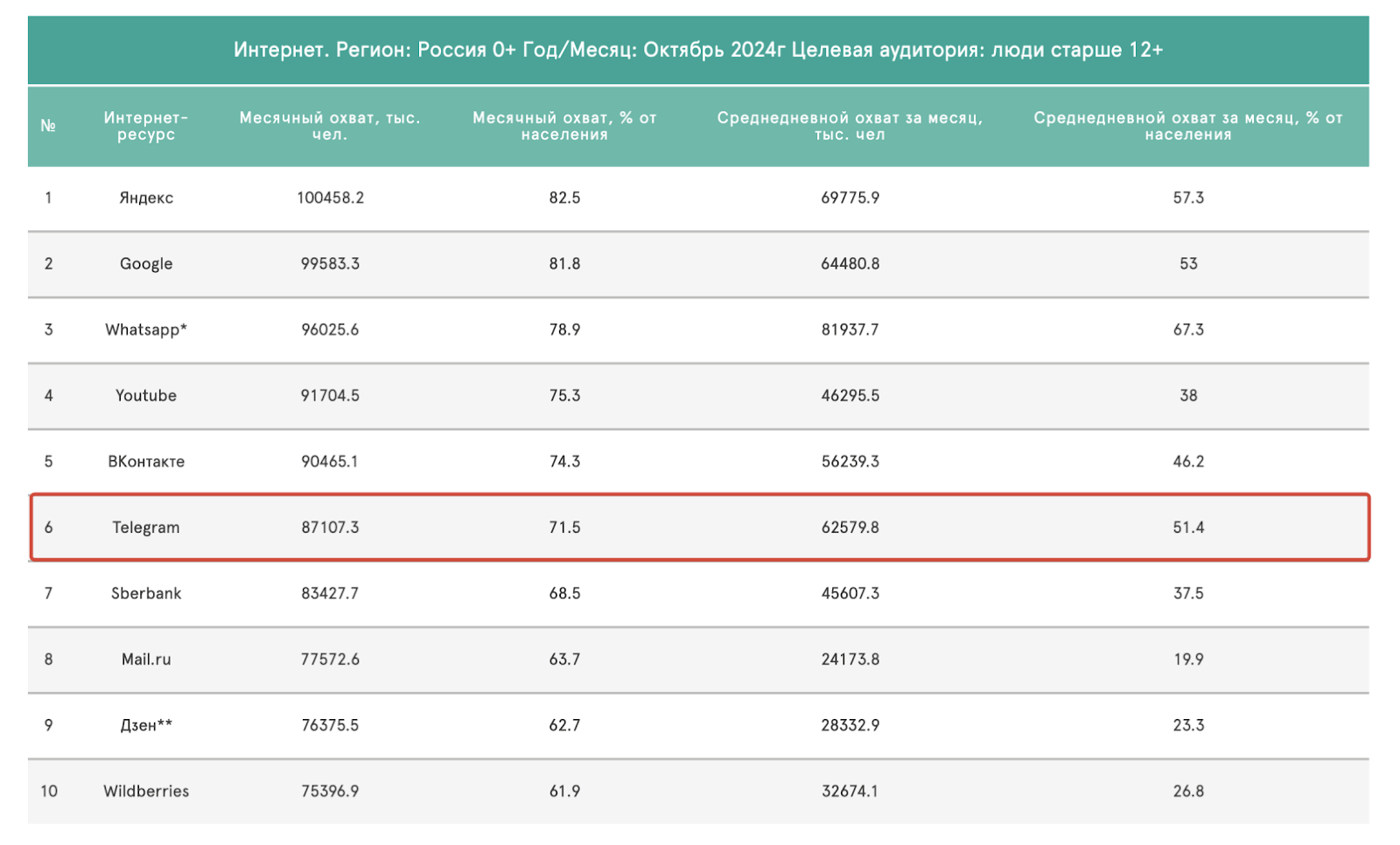Select the ВКонтакте resource cell
This screenshot has height=845, width=1400.
(x=146, y=462)
